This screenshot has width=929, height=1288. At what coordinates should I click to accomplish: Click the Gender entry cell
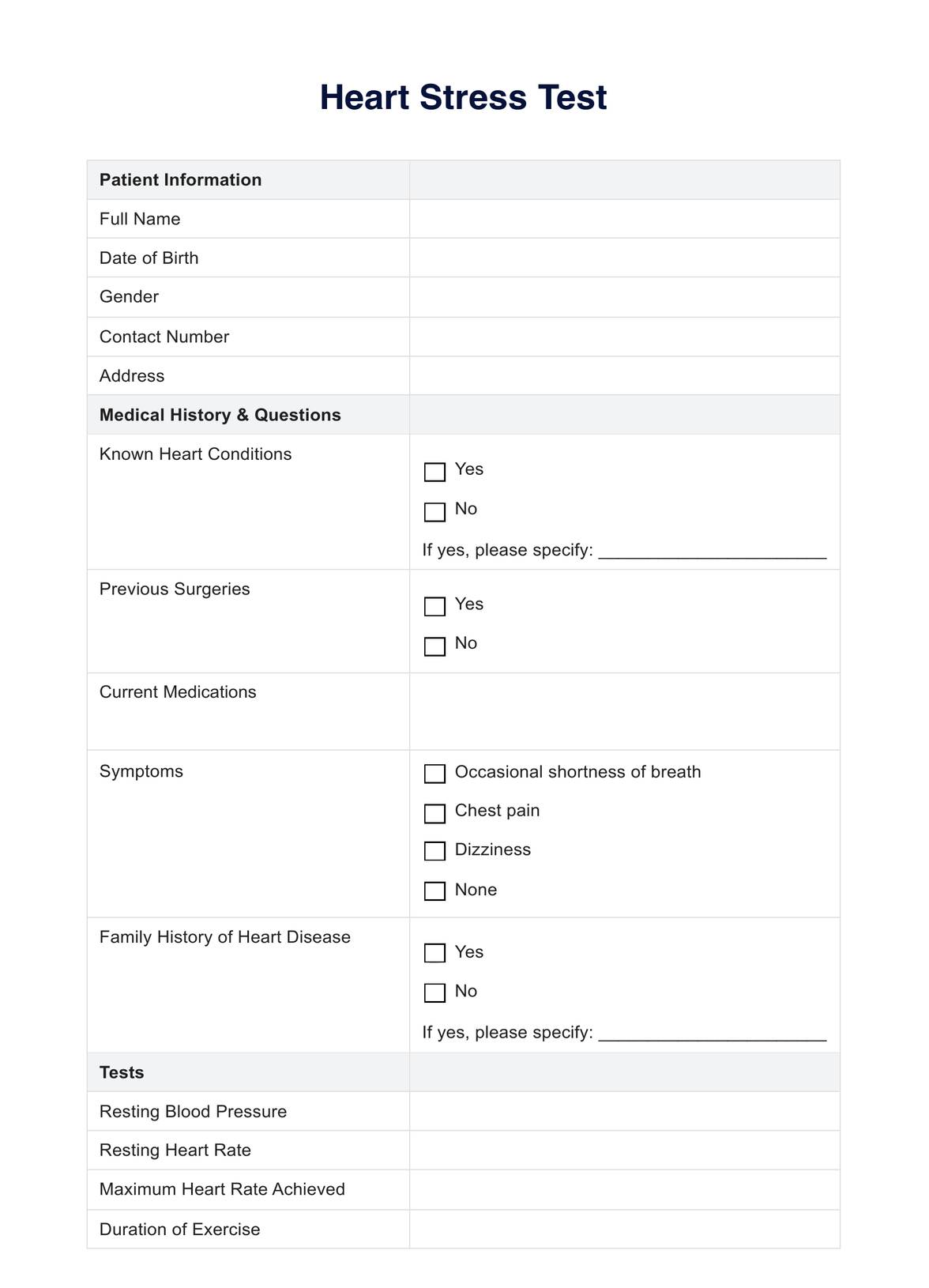tap(624, 297)
